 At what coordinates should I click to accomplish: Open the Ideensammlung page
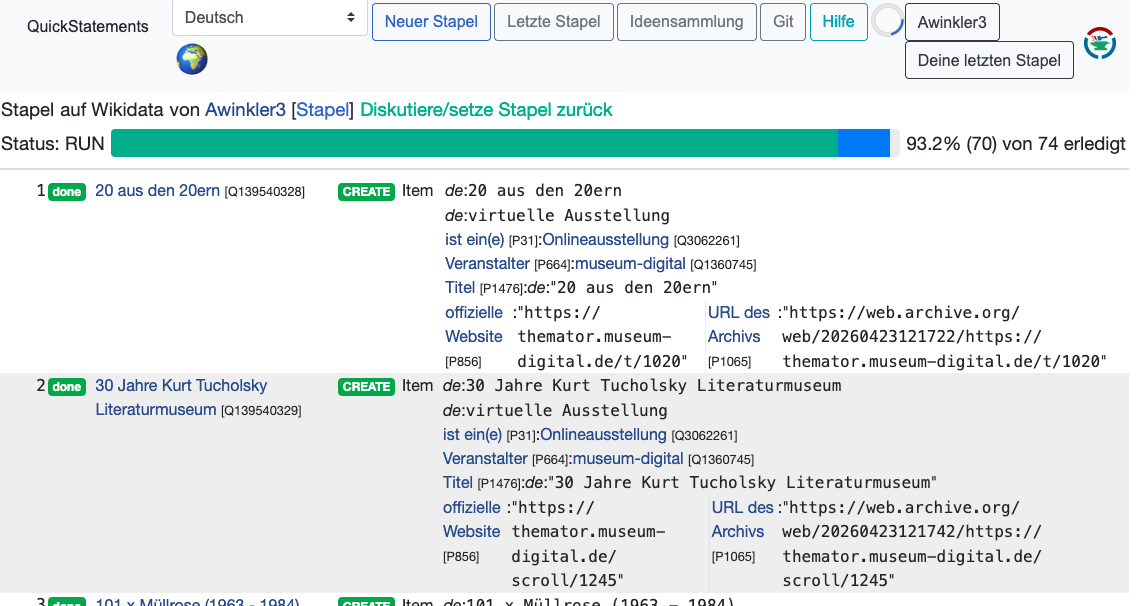(686, 22)
